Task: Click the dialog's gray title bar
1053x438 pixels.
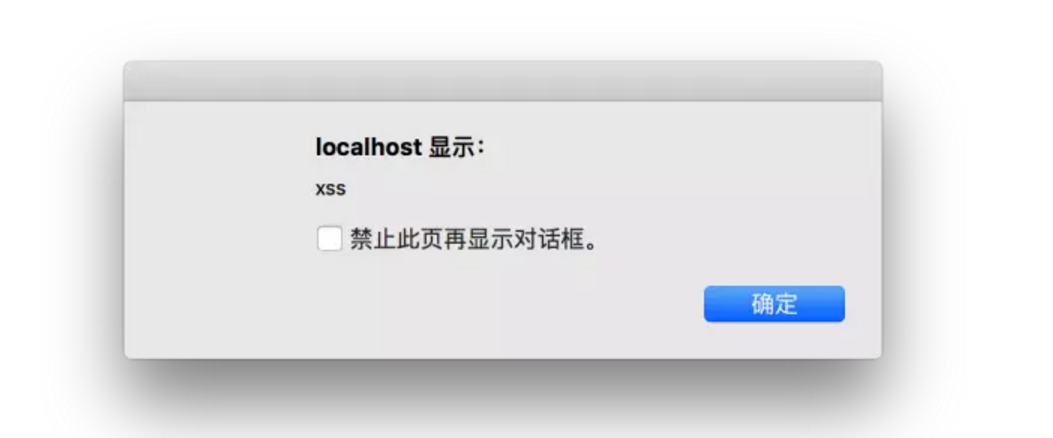Action: [502, 81]
